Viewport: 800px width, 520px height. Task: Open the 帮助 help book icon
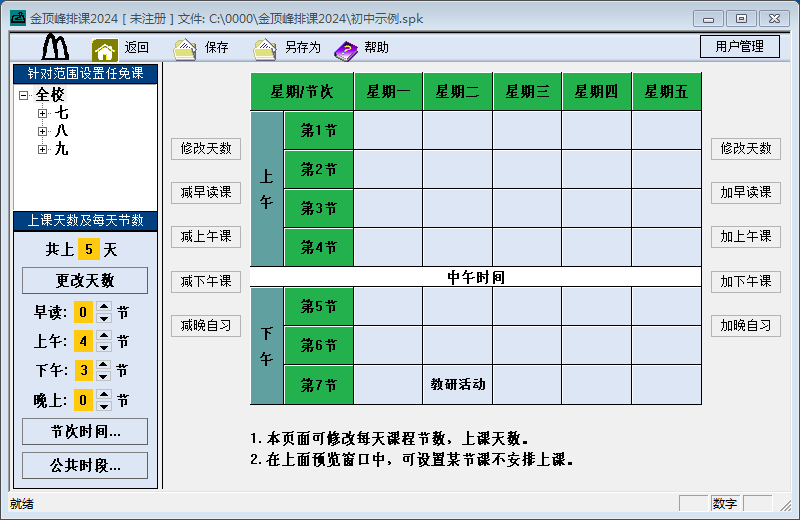(346, 51)
